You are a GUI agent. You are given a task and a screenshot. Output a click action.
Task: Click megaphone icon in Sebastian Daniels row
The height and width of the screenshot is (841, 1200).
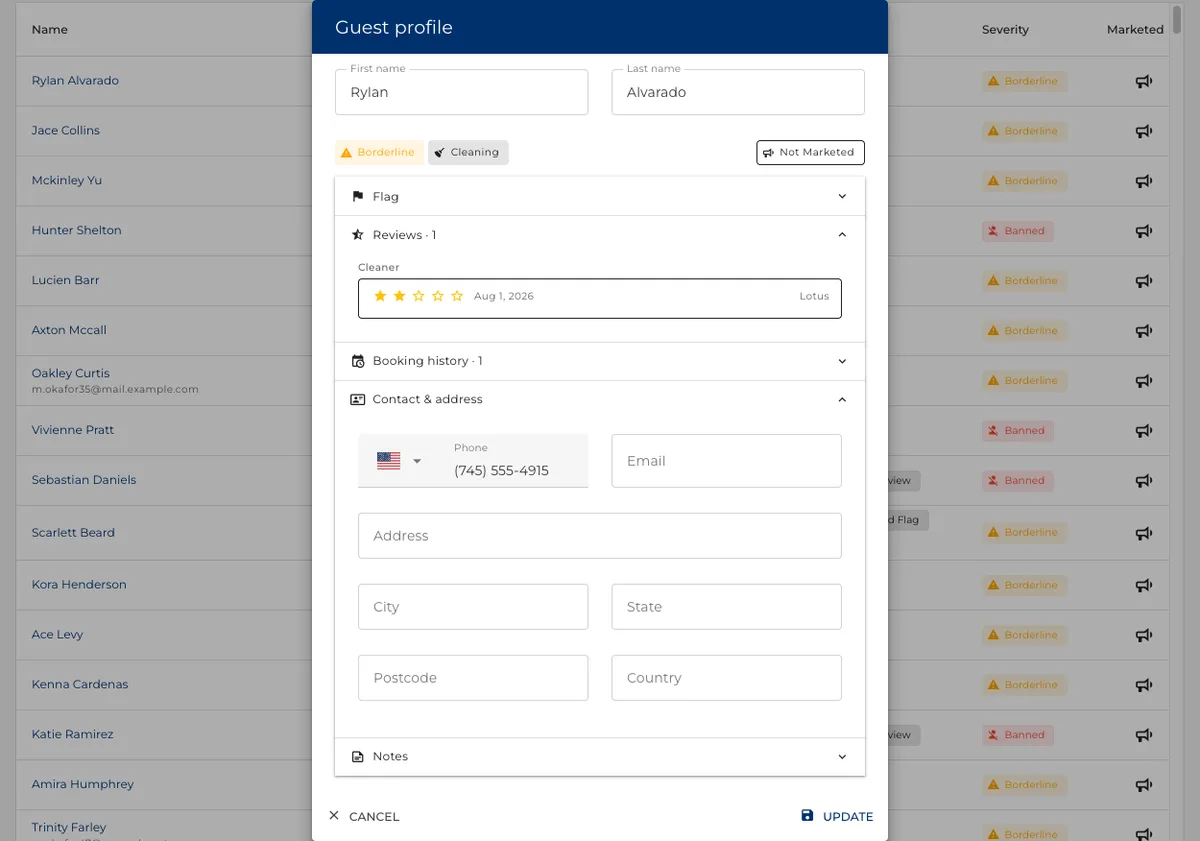point(1144,481)
